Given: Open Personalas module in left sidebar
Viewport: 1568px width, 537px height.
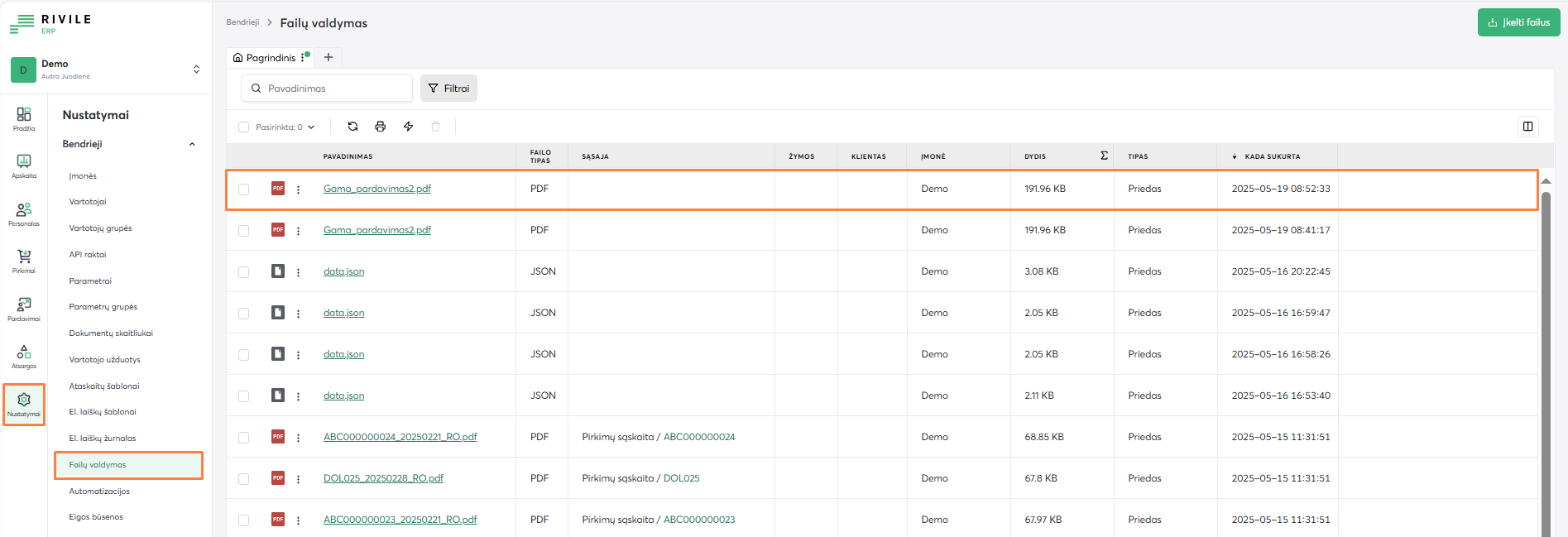Looking at the screenshot, I should pyautogui.click(x=24, y=213).
